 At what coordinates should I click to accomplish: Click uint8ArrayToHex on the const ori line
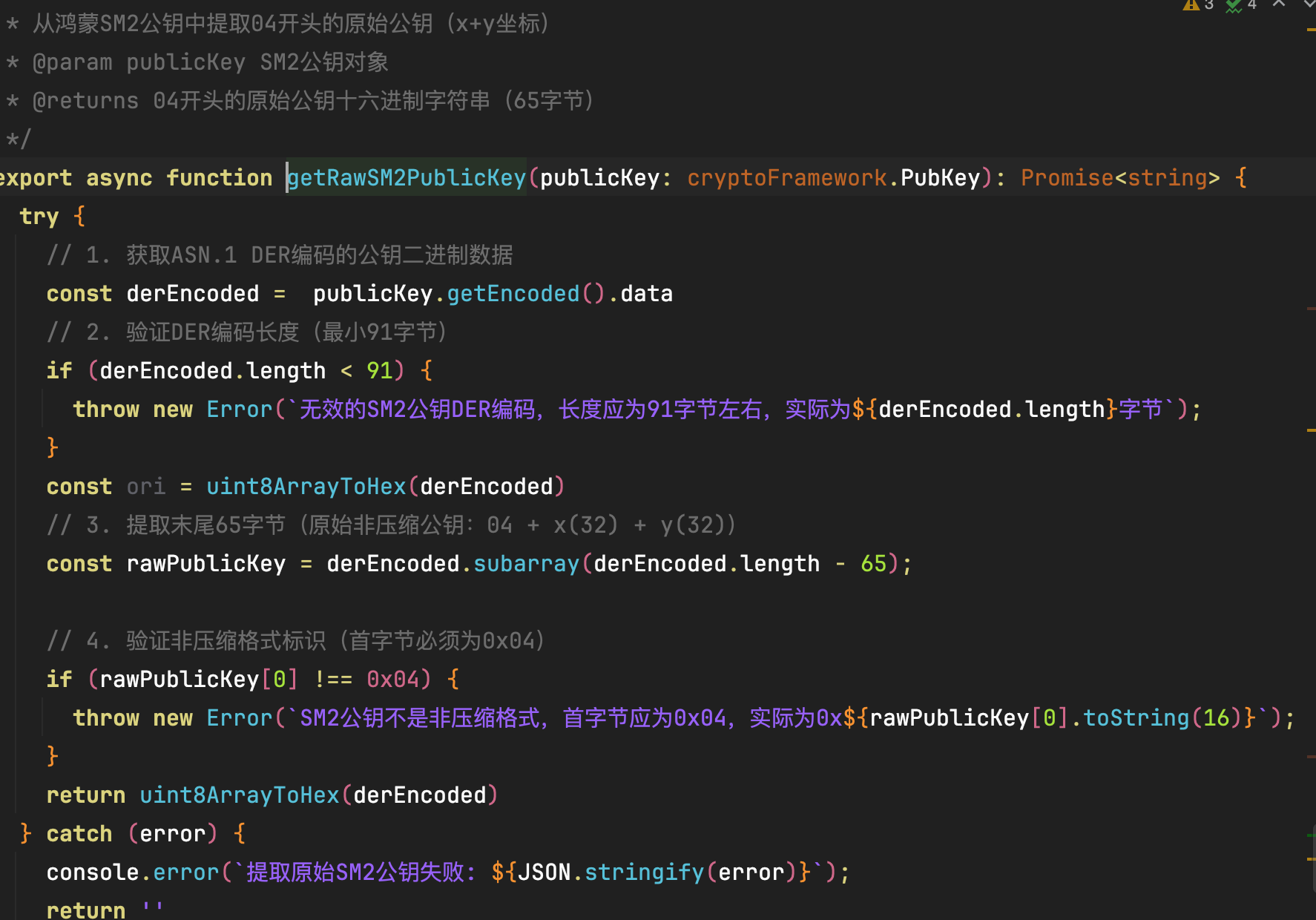click(306, 486)
